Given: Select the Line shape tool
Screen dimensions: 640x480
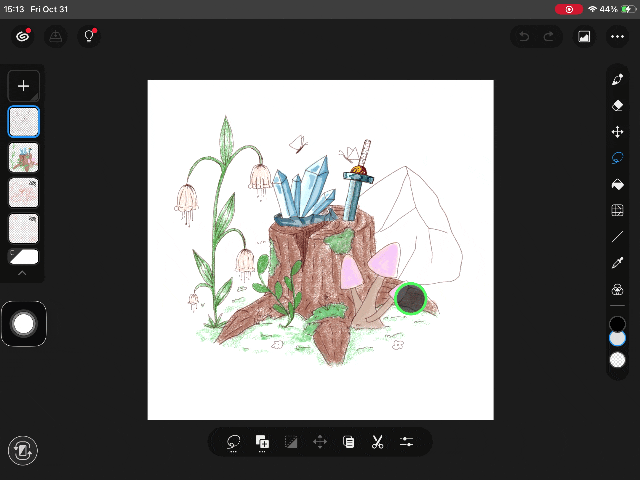Looking at the screenshot, I should point(617,237).
